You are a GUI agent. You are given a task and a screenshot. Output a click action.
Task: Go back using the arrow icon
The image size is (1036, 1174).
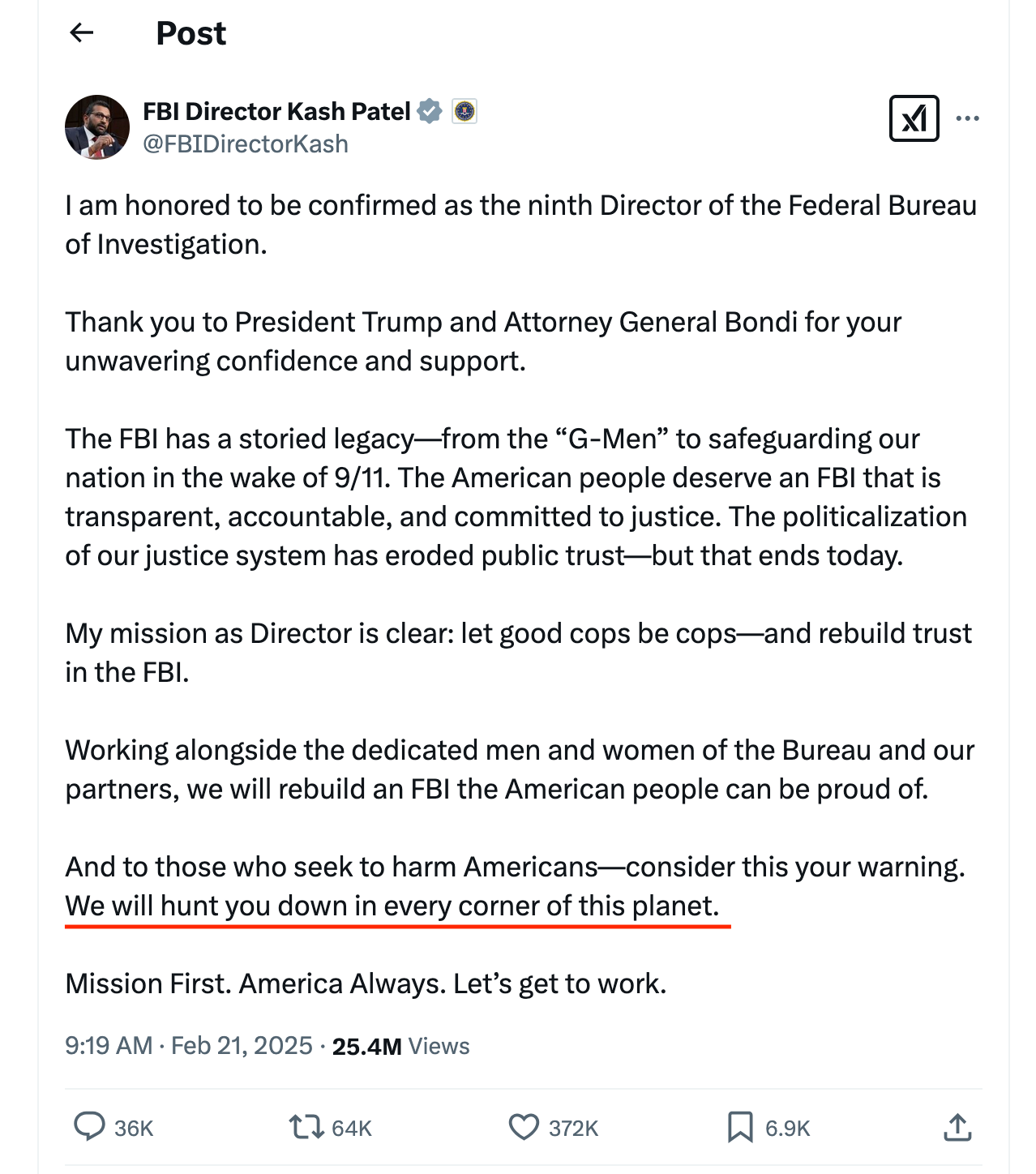pyautogui.click(x=82, y=32)
